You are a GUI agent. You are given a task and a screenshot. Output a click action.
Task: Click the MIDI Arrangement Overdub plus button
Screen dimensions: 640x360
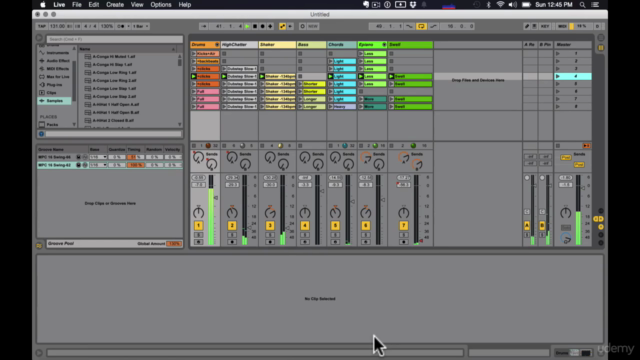point(270,26)
